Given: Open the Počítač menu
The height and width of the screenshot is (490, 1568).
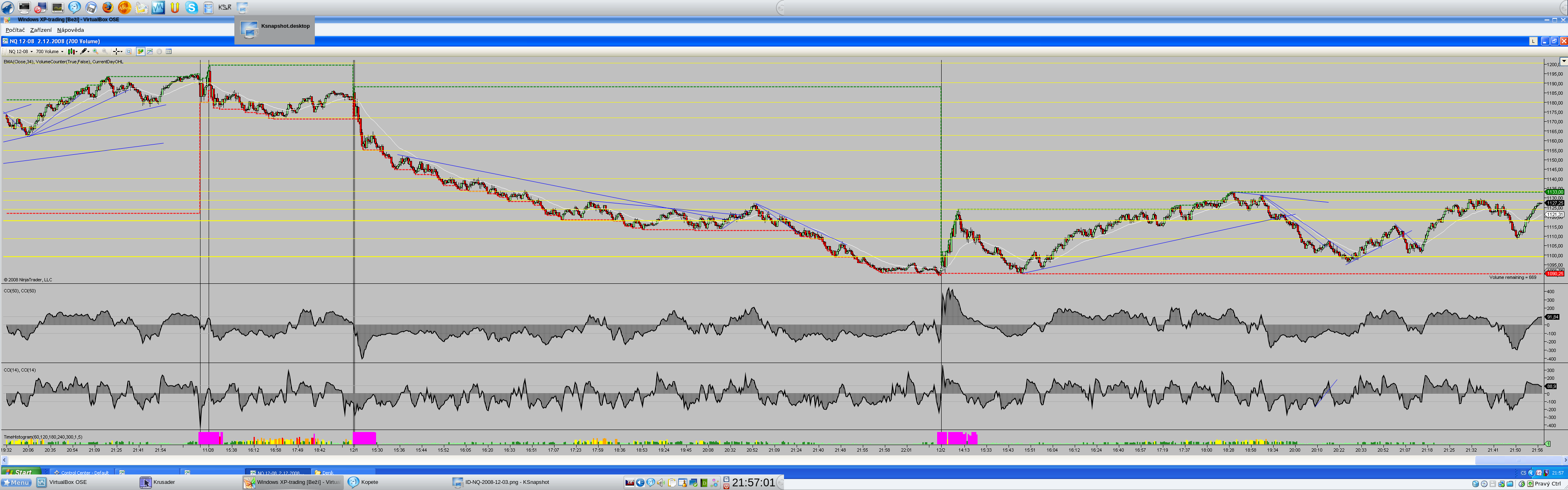Looking at the screenshot, I should coord(15,30).
